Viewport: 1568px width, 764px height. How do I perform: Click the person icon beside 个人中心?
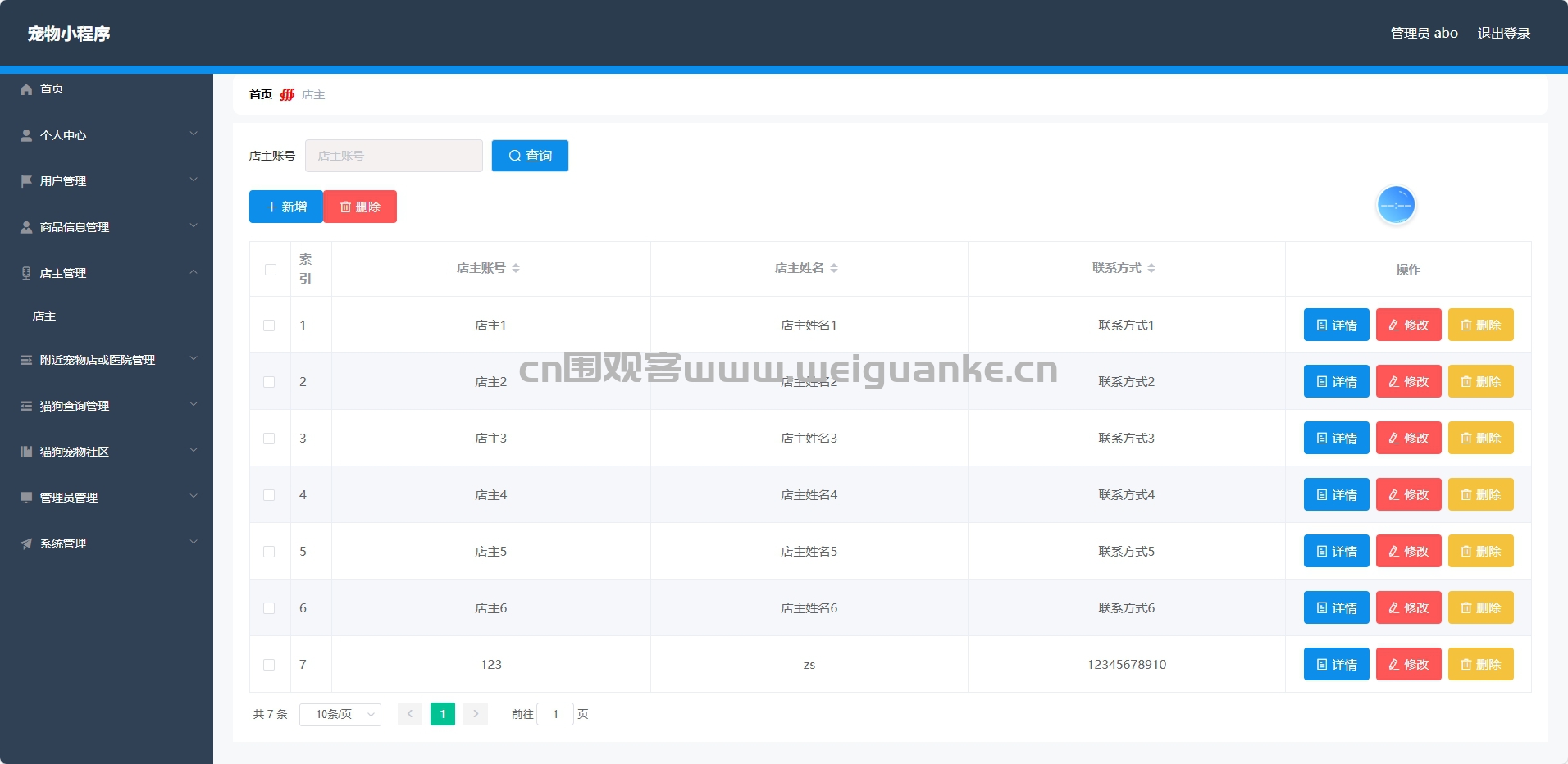(x=26, y=135)
